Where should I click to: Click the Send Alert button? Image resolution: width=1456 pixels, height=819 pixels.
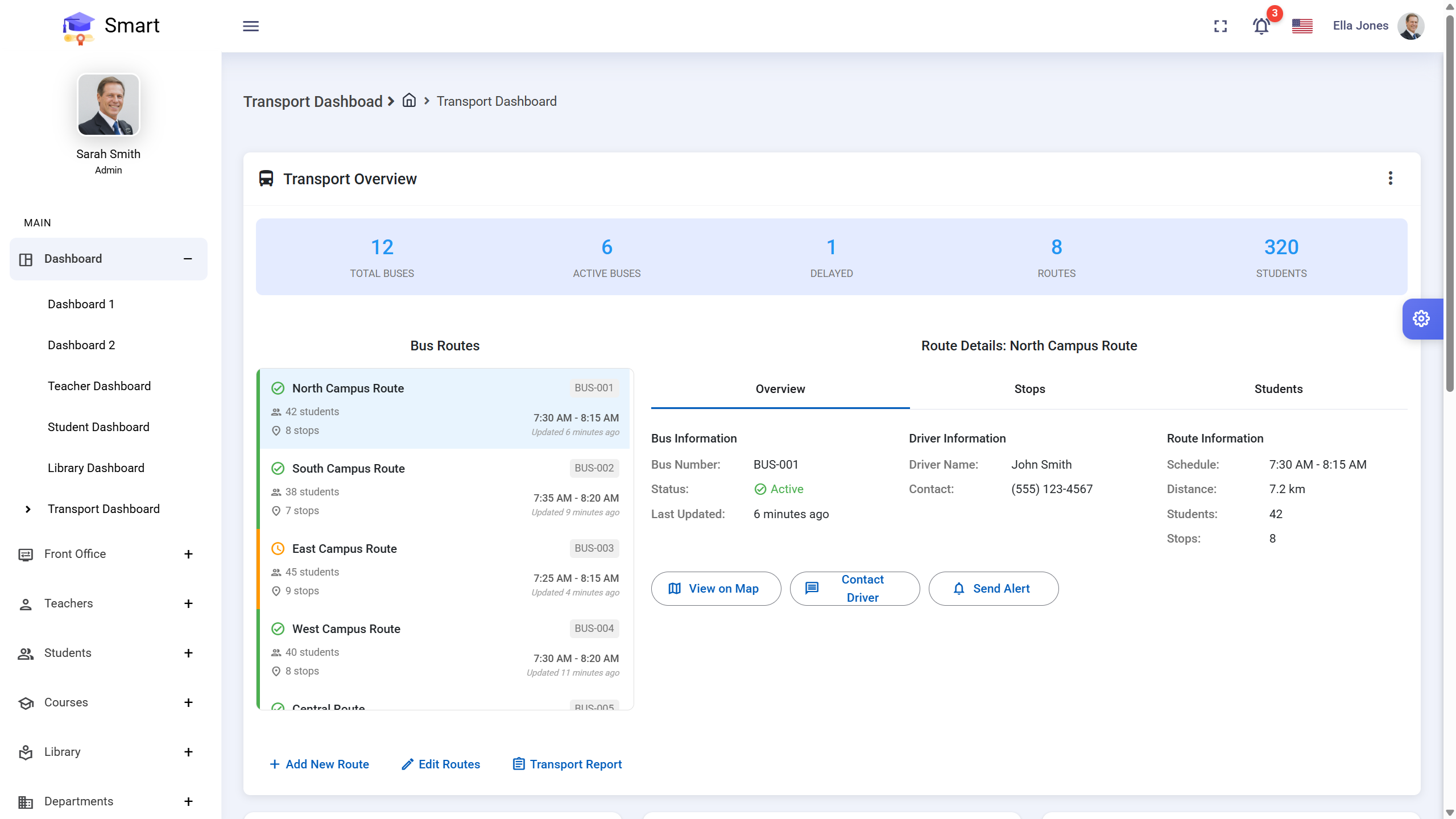pos(993,589)
